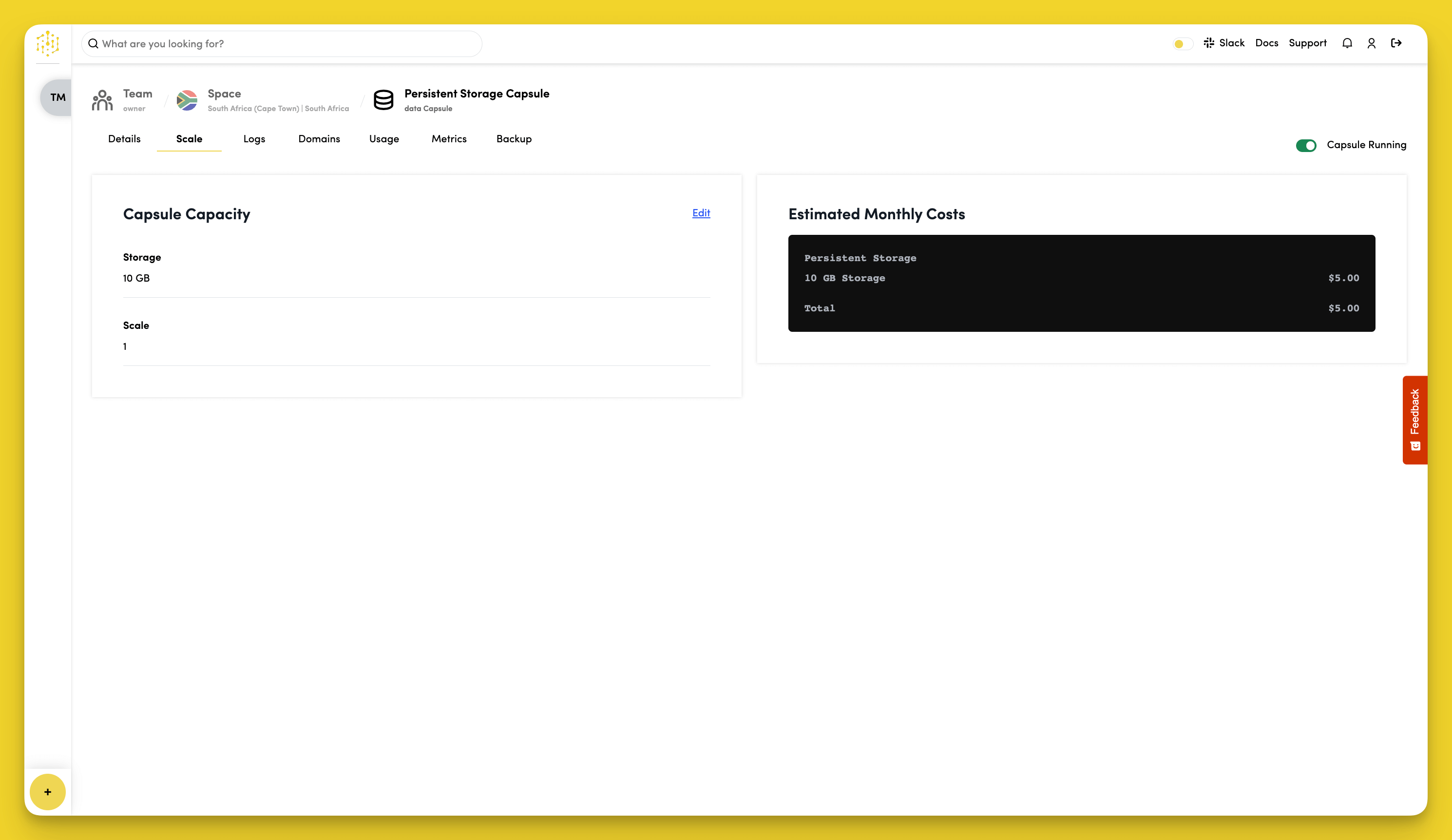Click the Codecapsules logo icon
The height and width of the screenshot is (840, 1452).
click(x=48, y=43)
